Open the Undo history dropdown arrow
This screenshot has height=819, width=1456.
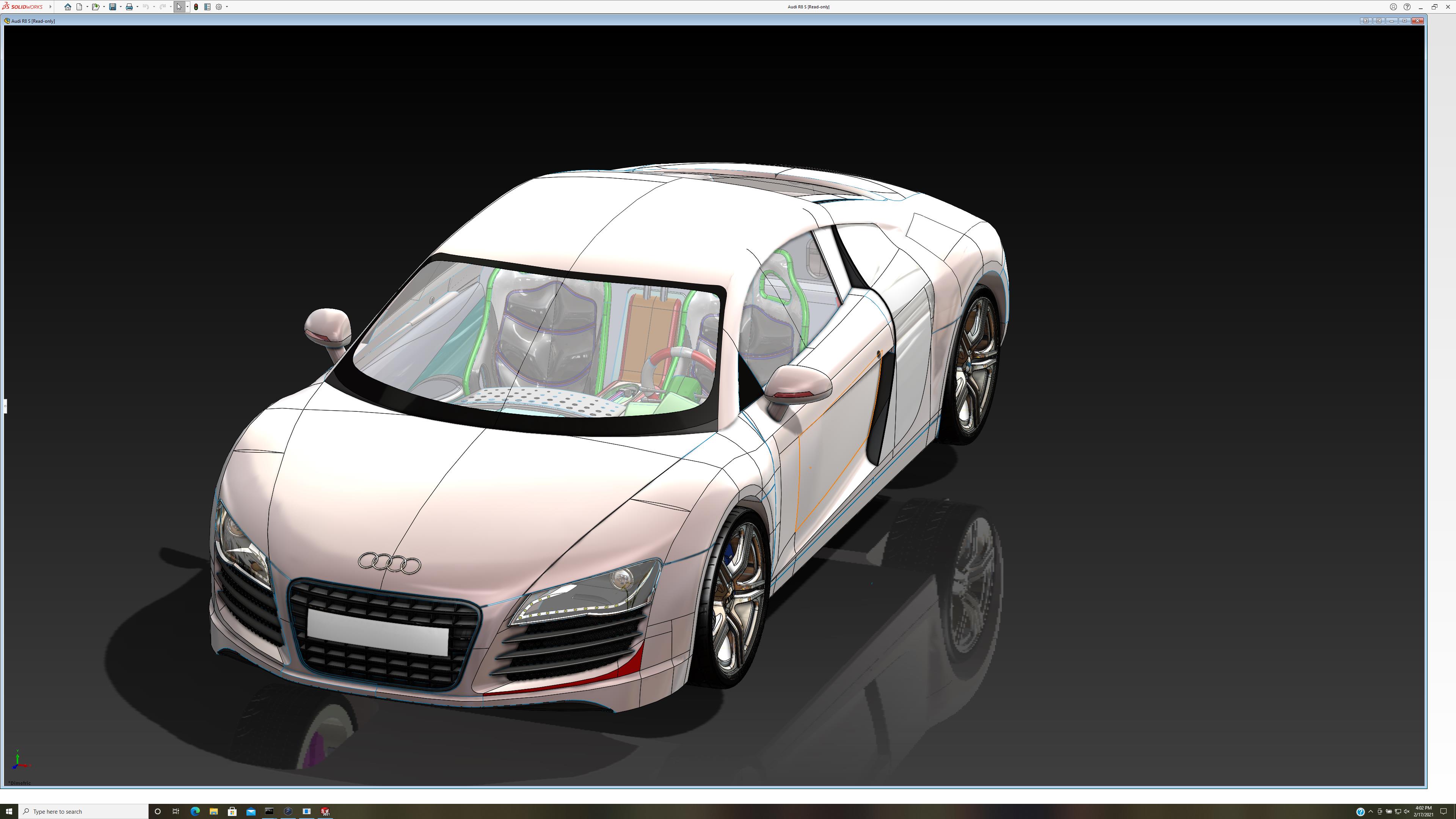tap(154, 7)
